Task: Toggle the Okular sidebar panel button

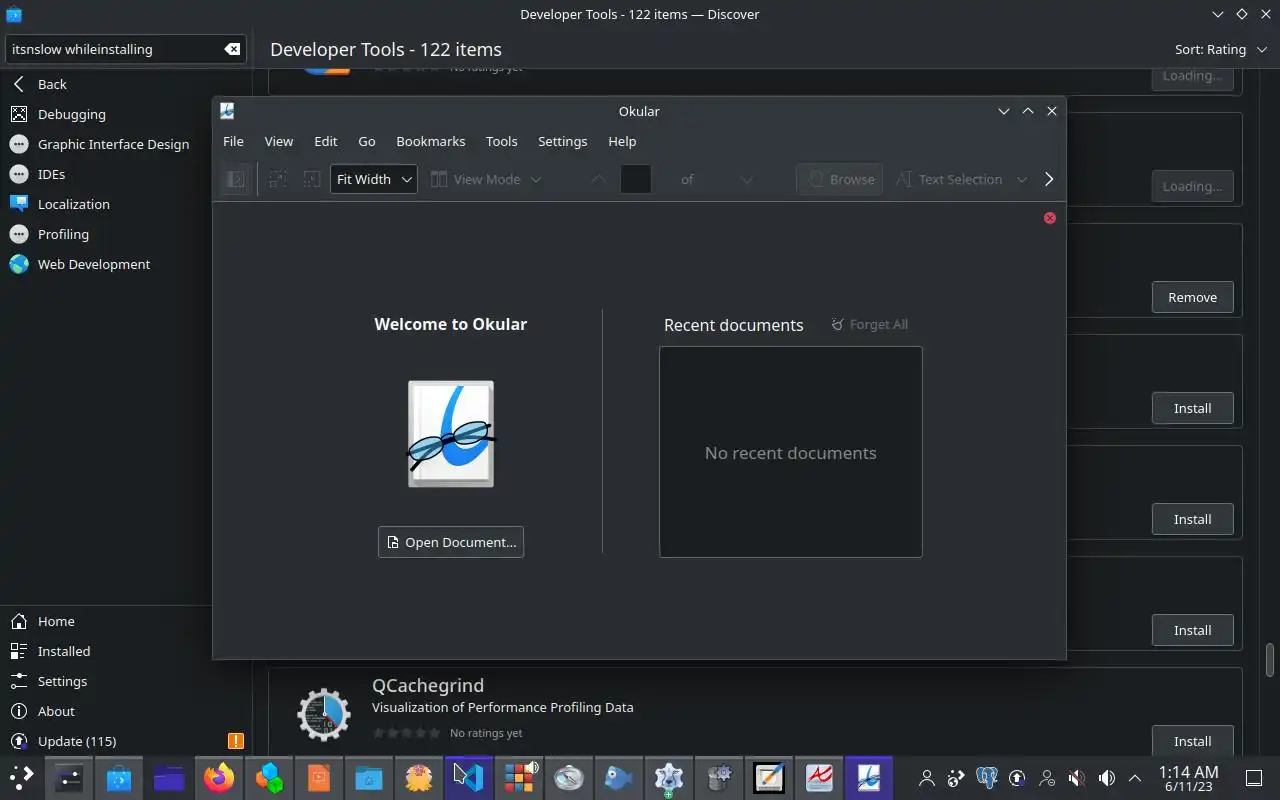Action: pos(236,179)
